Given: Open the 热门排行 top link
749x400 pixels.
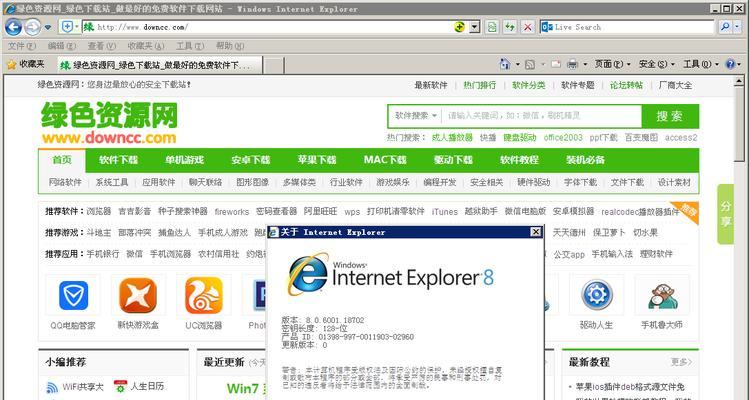Looking at the screenshot, I should click(480, 86).
